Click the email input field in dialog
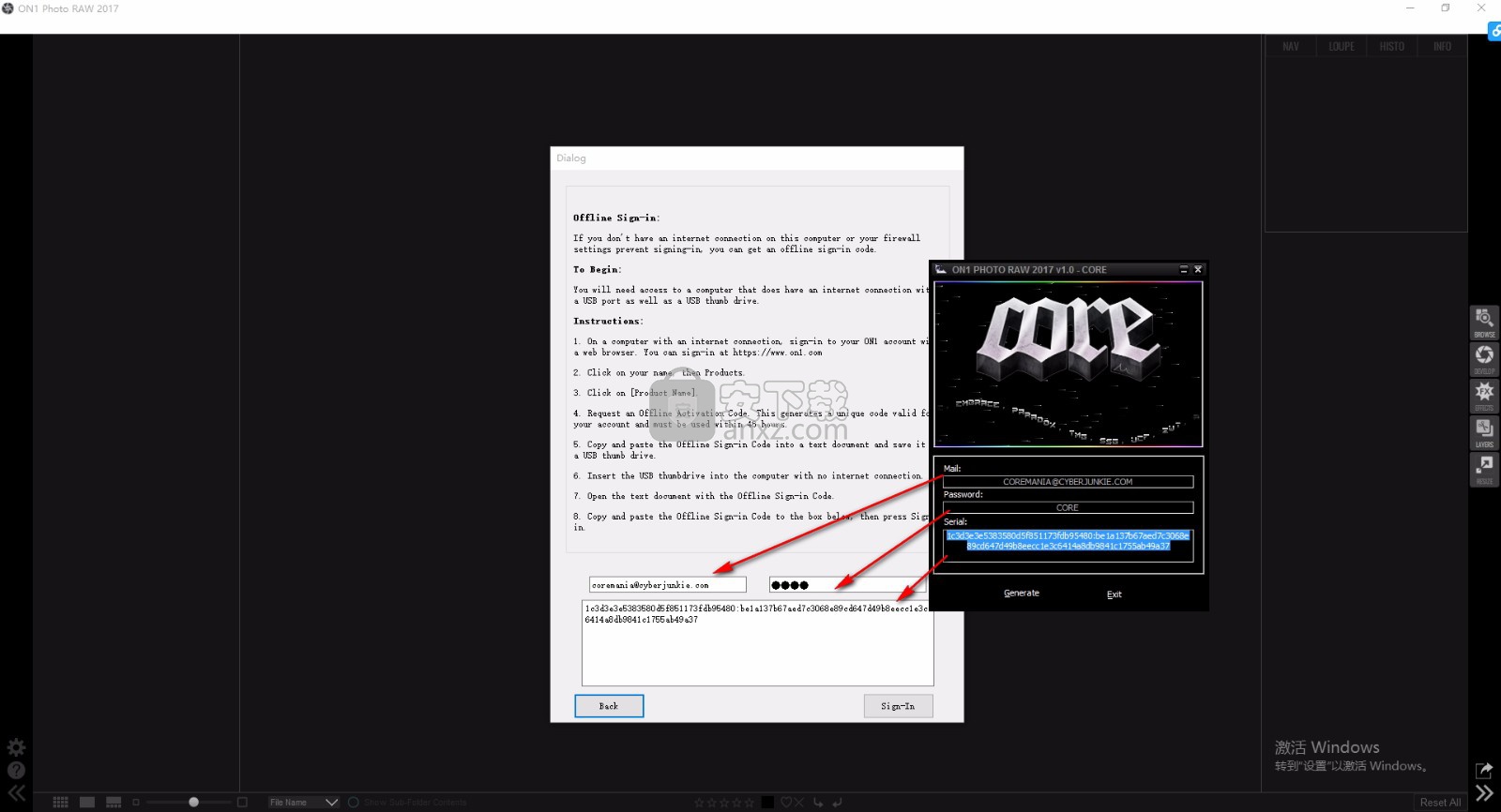Screen dimensions: 1501x812 click(x=668, y=585)
